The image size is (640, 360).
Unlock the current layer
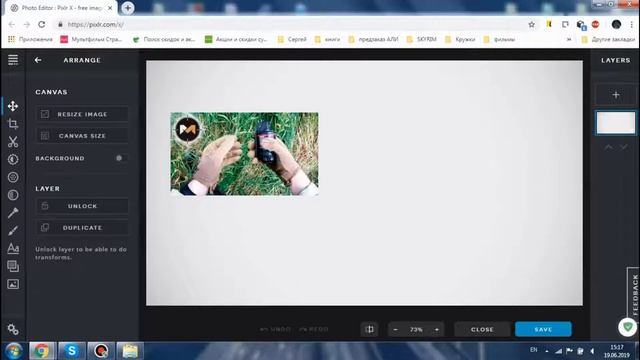click(82, 206)
